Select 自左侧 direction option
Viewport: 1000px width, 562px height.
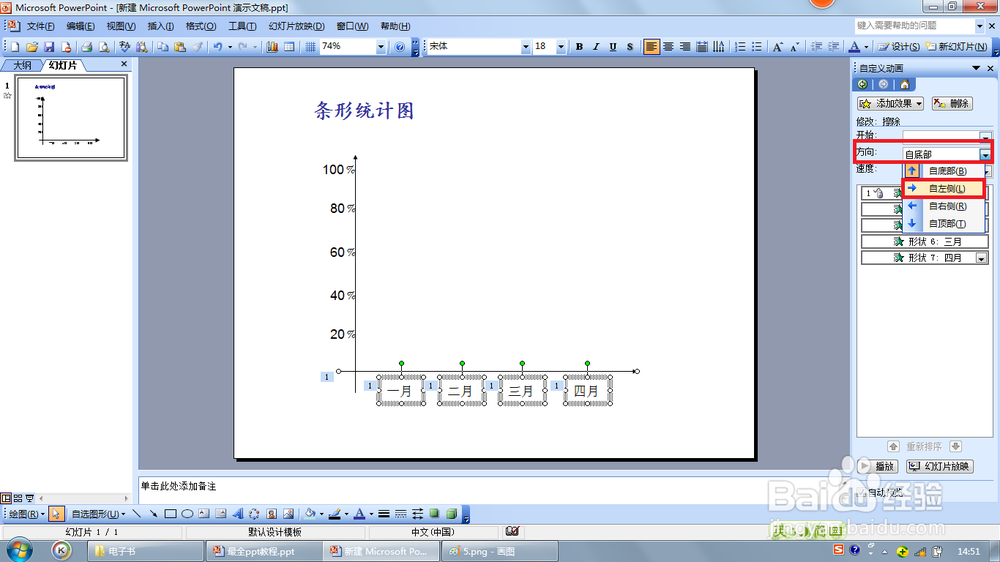944,188
